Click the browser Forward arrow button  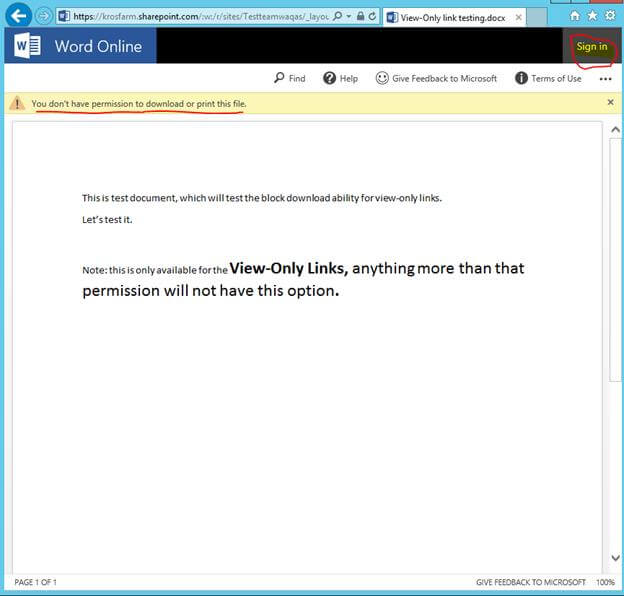click(x=43, y=16)
